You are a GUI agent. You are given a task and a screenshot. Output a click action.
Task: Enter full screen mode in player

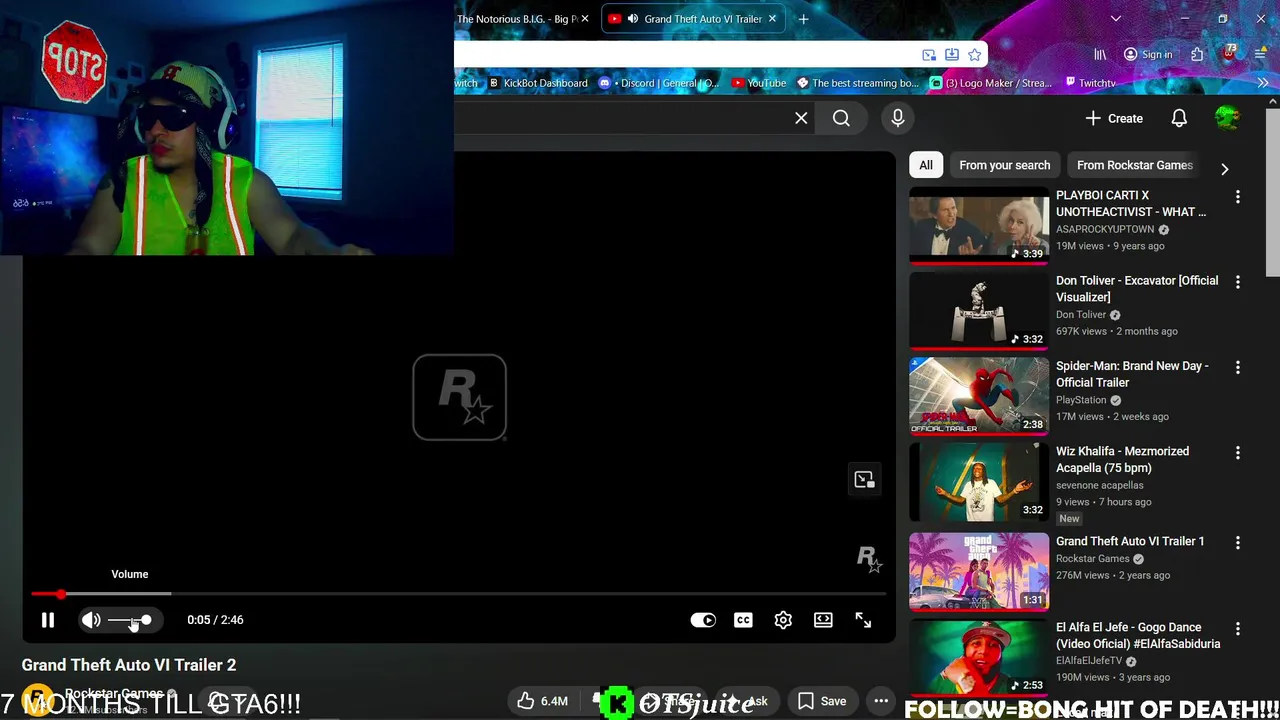(863, 620)
